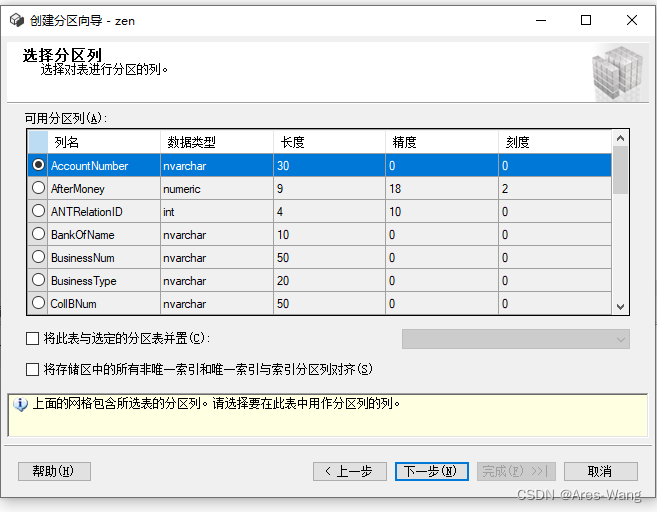
Task: Click the numeric data type cell
Action: click(x=217, y=188)
